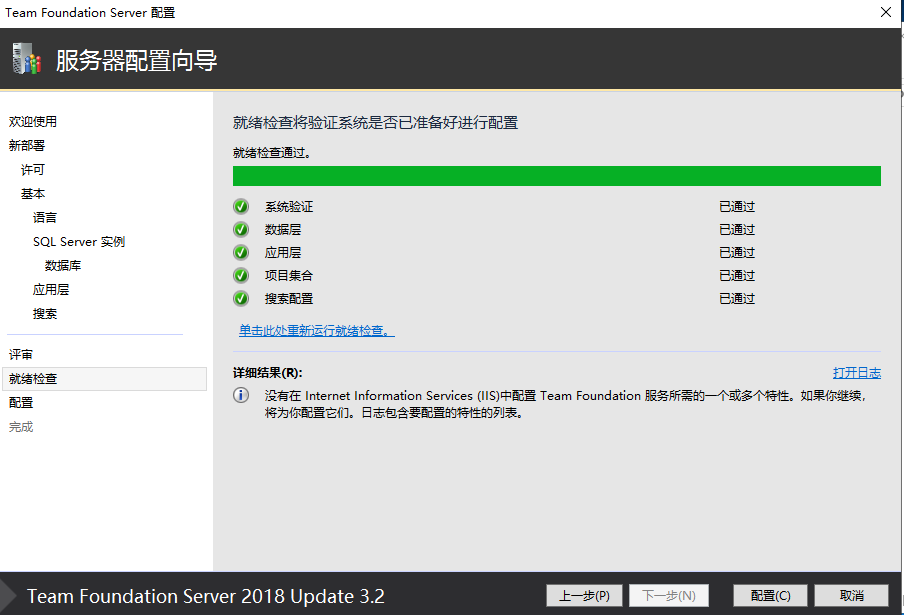Click the green check icon beside 数据层
The height and width of the screenshot is (615, 904).
coord(241,229)
